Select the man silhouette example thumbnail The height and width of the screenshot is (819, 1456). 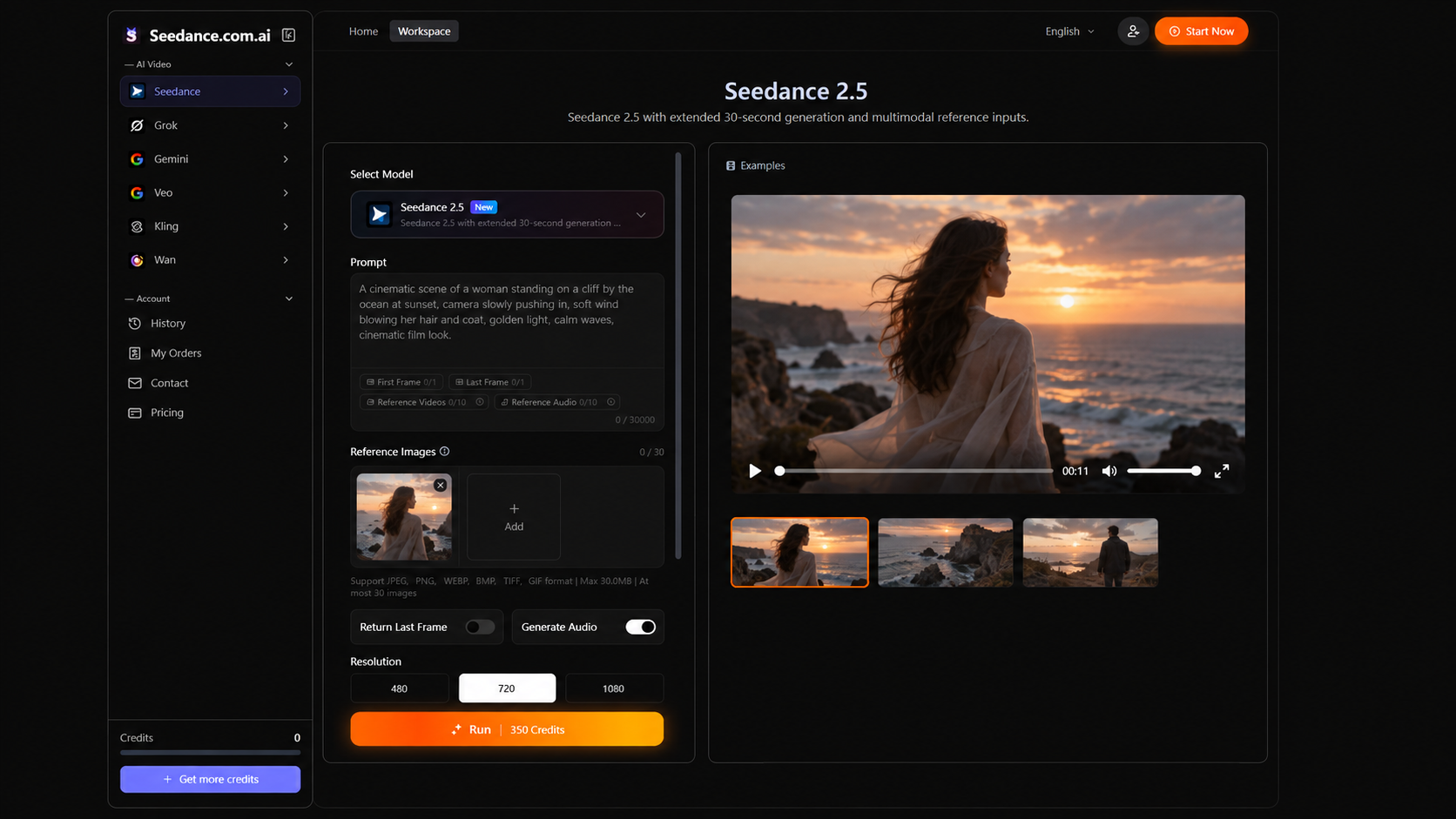(1090, 553)
